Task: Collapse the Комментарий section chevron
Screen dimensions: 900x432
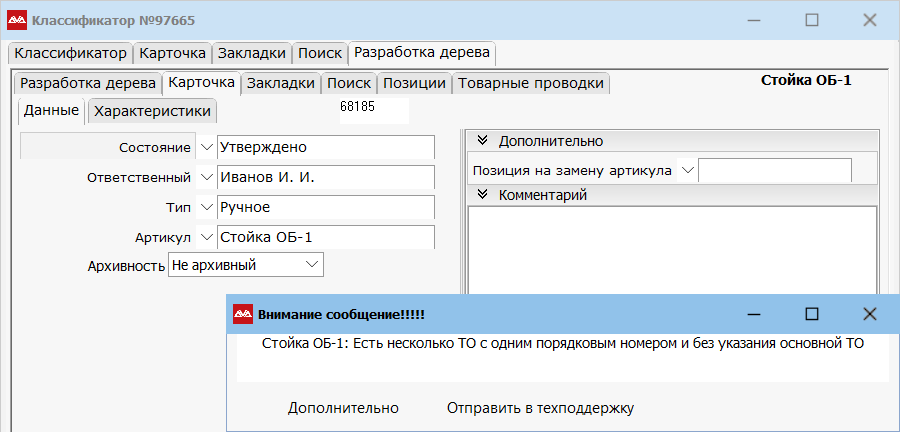Action: pyautogui.click(x=482, y=195)
